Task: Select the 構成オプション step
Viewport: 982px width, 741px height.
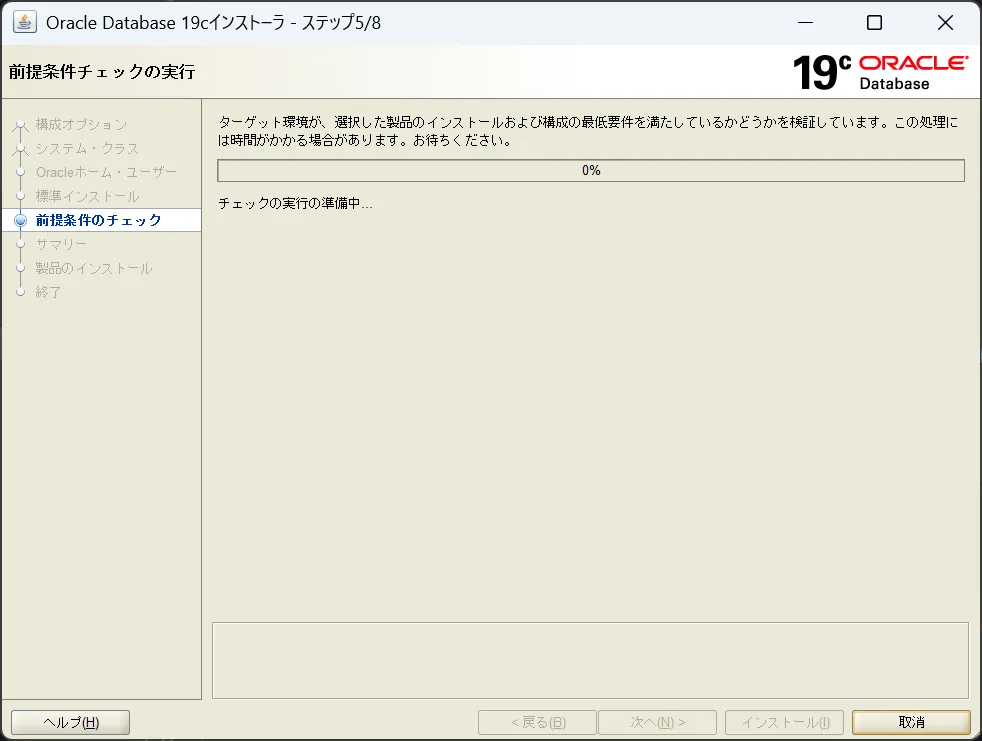Action: click(x=81, y=125)
